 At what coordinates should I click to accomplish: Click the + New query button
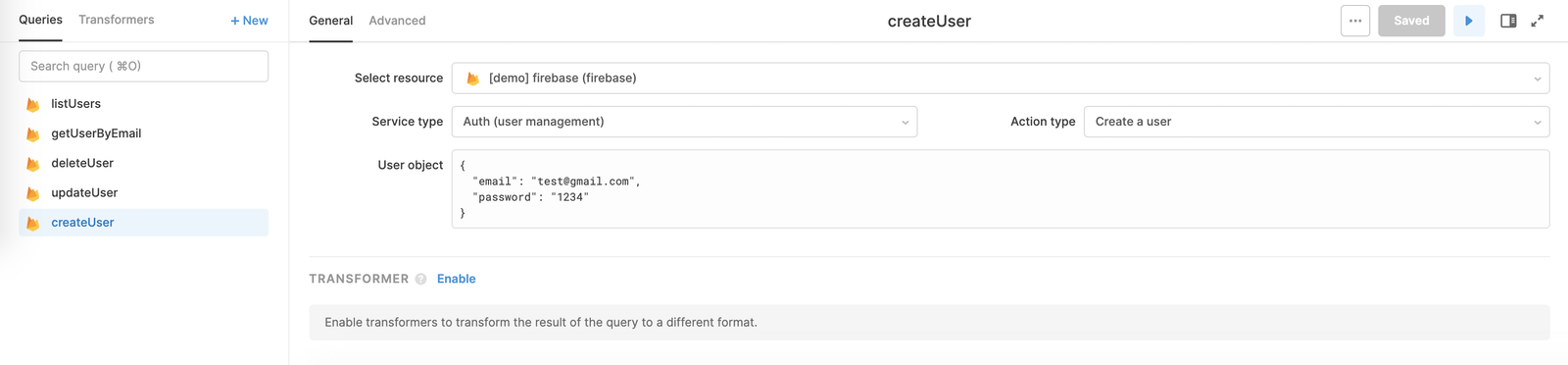[249, 21]
